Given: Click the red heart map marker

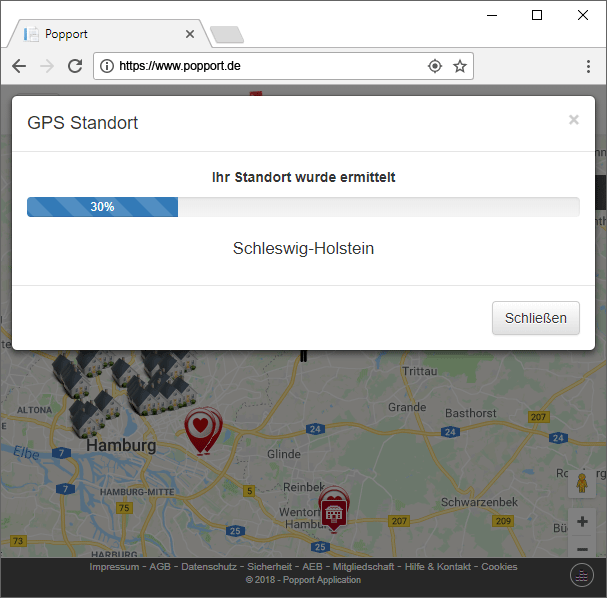Looking at the screenshot, I should pyautogui.click(x=200, y=428).
